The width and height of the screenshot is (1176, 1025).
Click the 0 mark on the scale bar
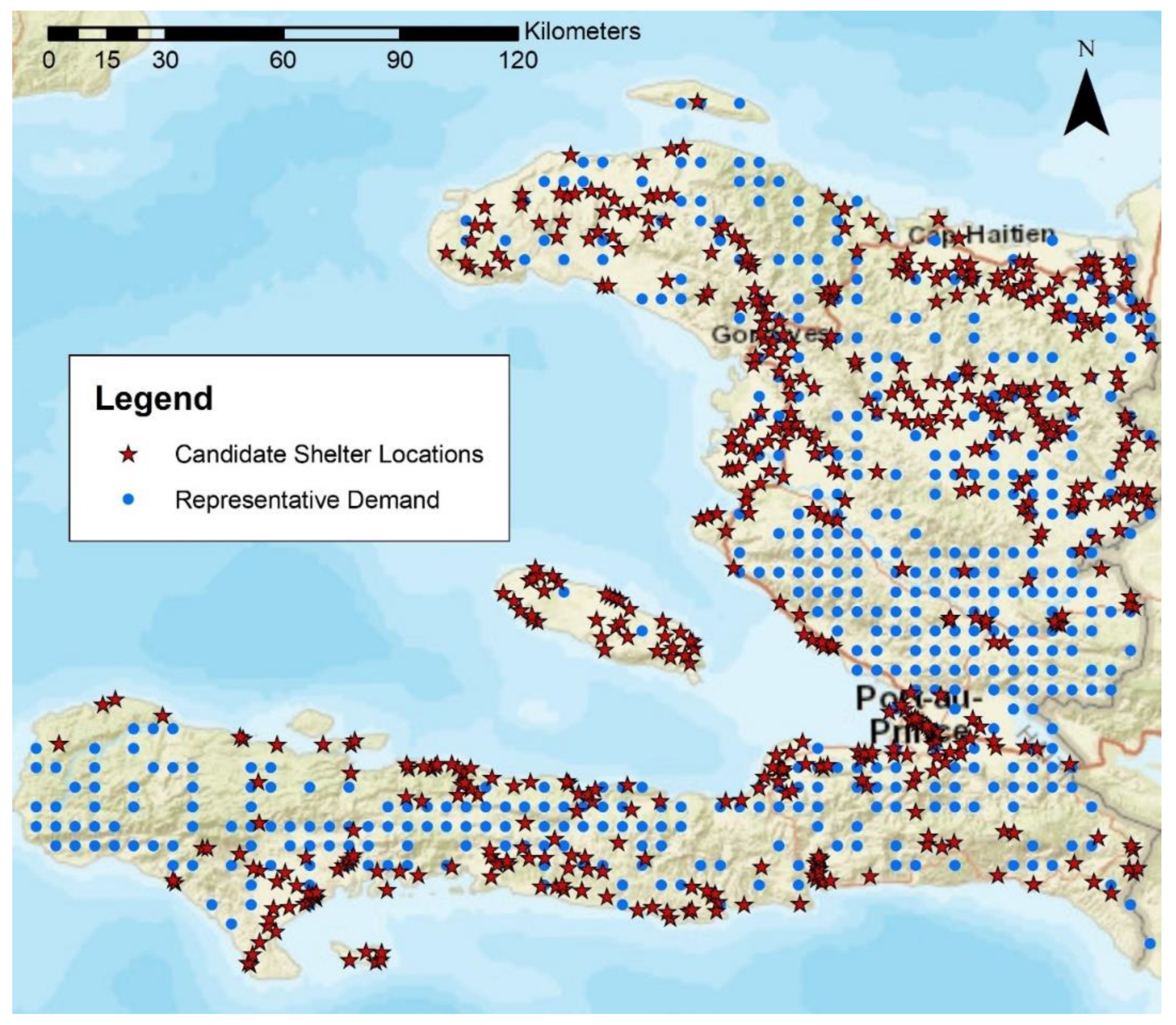[x=49, y=60]
